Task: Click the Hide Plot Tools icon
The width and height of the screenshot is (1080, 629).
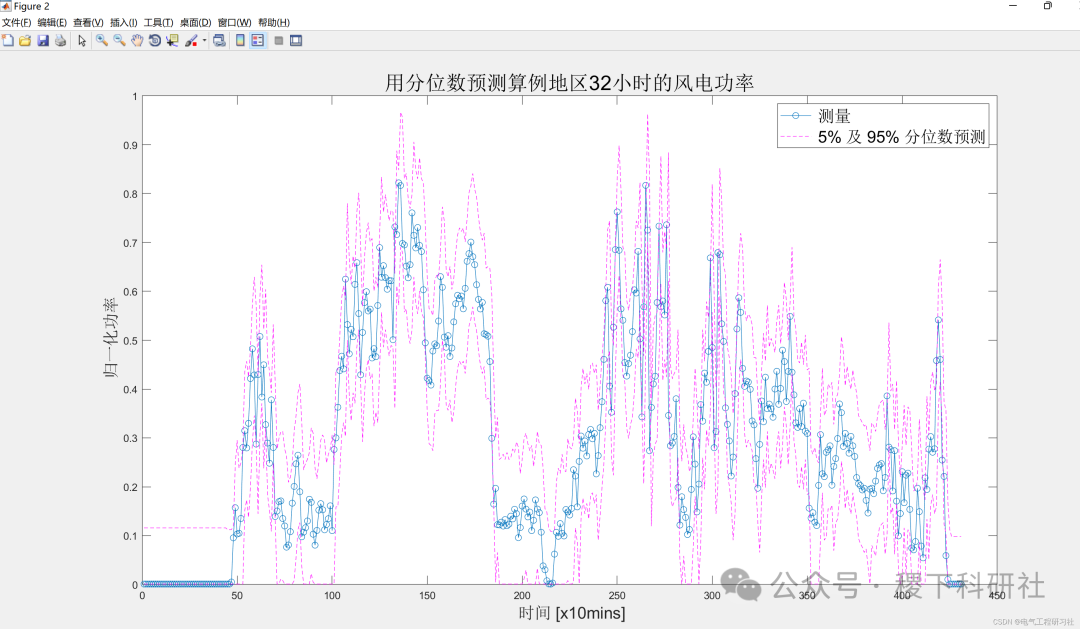Action: click(278, 41)
